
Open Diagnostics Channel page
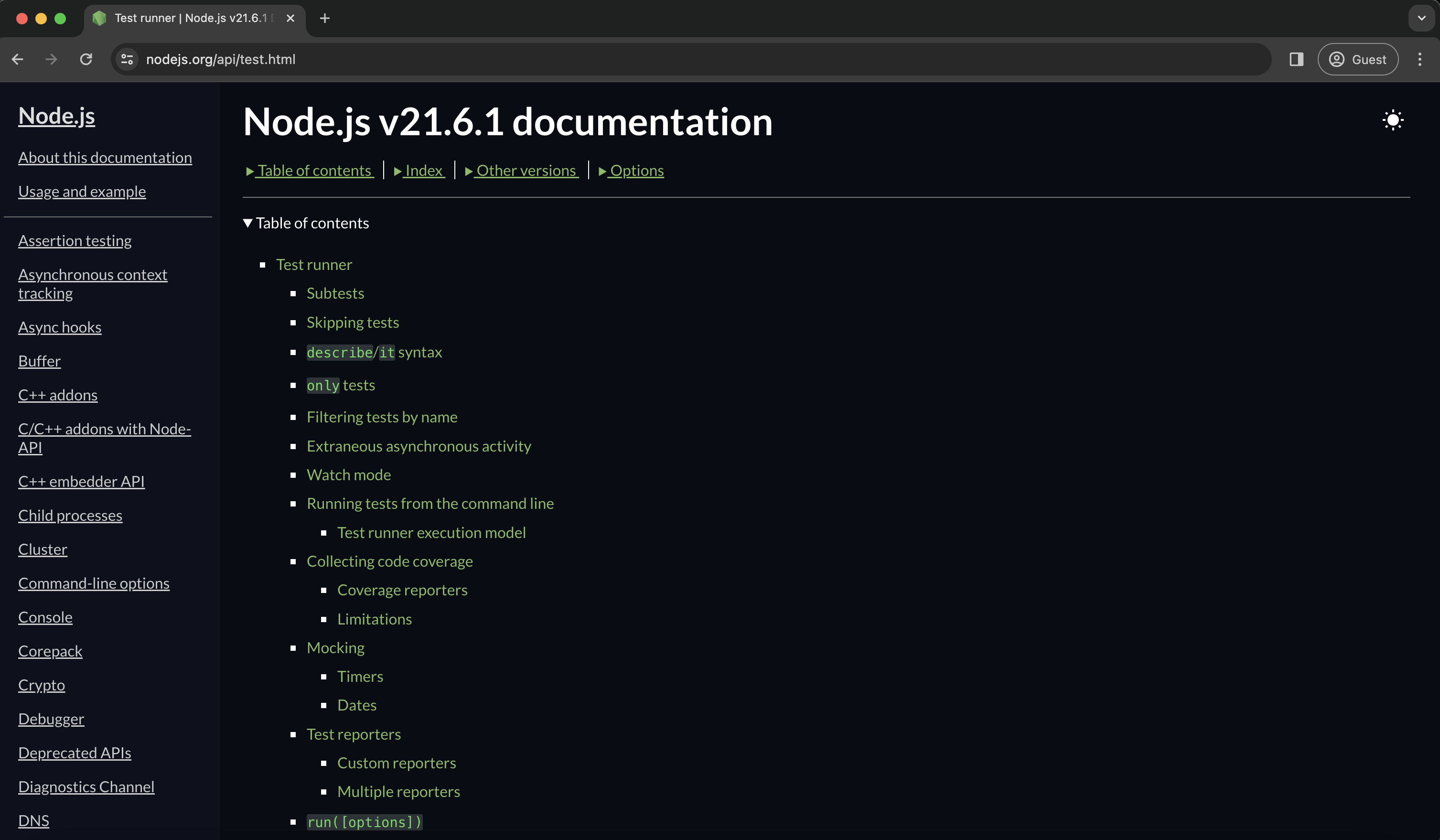point(86,787)
